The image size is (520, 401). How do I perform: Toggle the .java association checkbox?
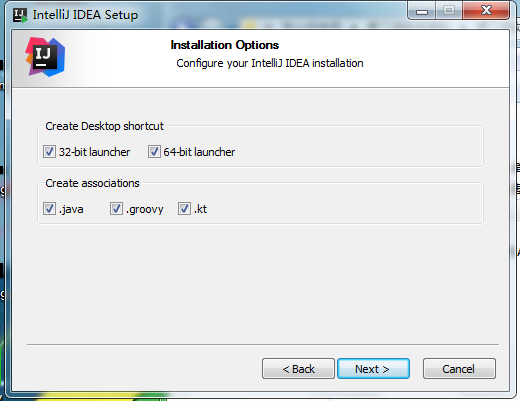(x=49, y=209)
